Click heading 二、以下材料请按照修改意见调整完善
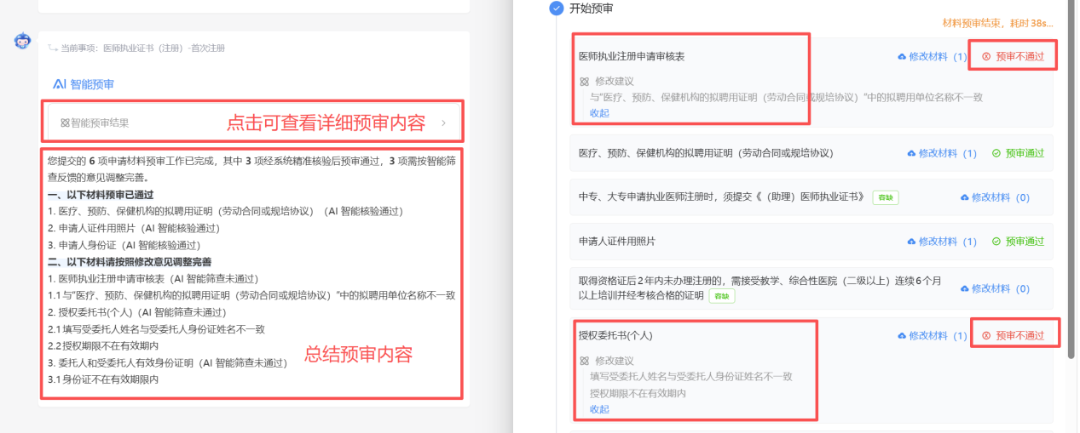Viewport: 1080px width, 433px height. [129, 262]
